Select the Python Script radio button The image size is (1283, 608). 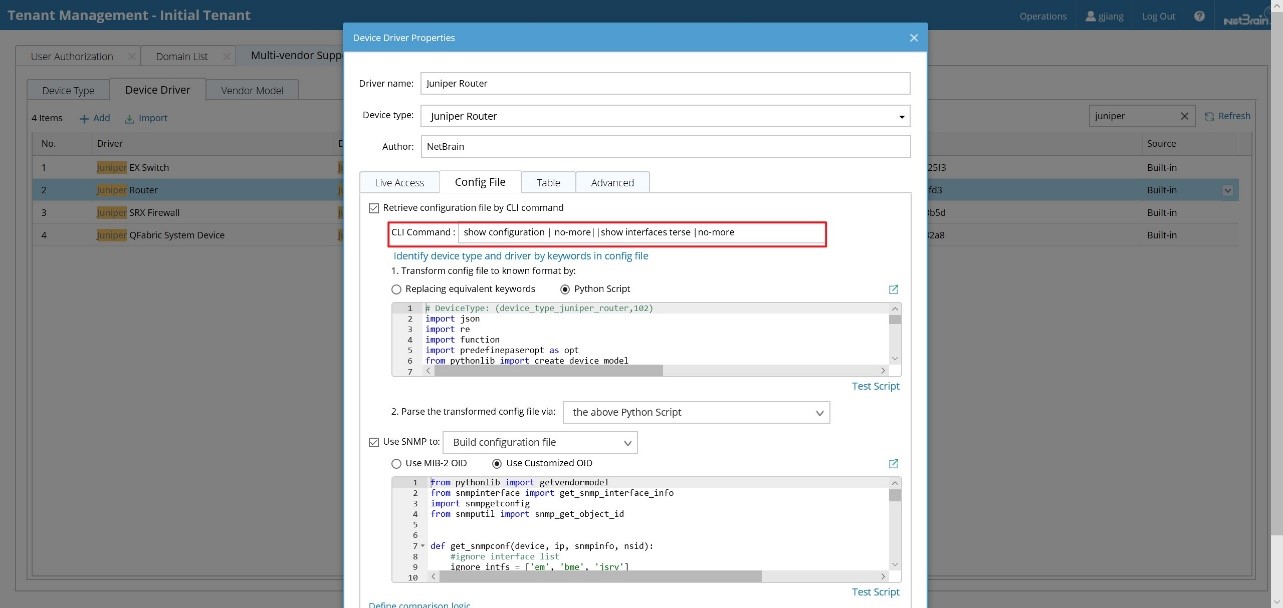565,289
